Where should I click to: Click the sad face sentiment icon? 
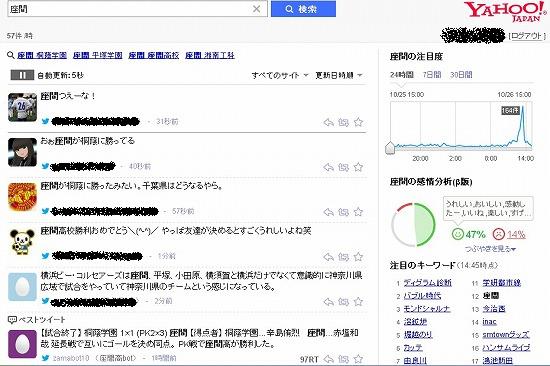pos(498,234)
